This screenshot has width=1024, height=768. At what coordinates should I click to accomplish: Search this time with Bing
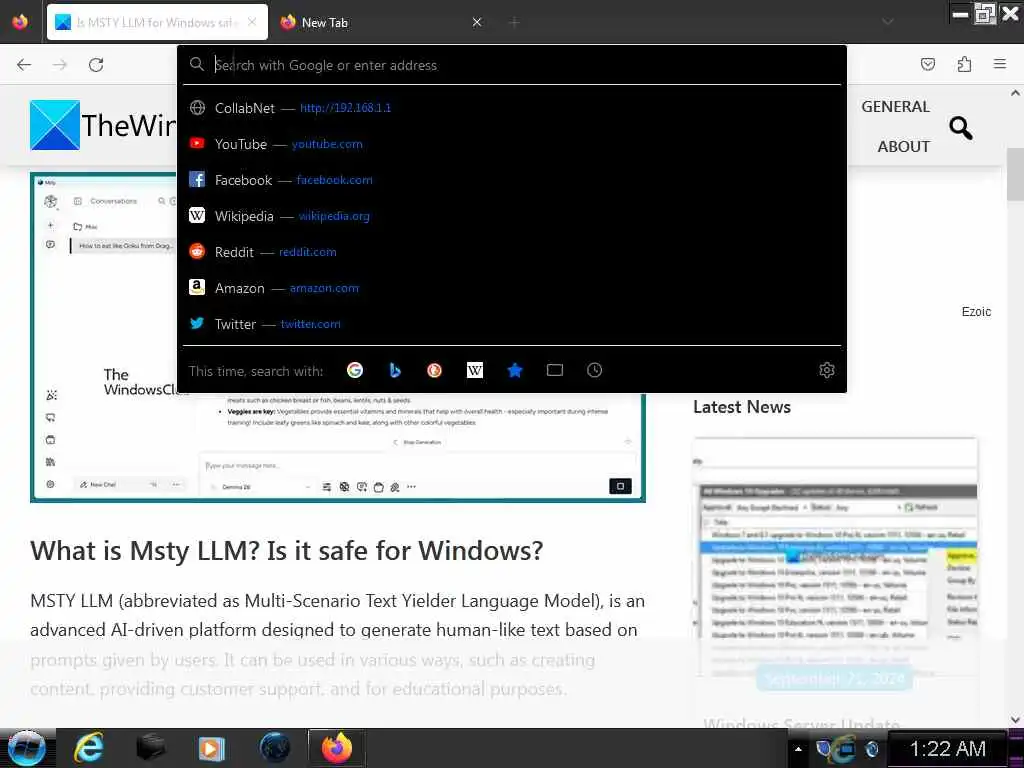point(394,370)
